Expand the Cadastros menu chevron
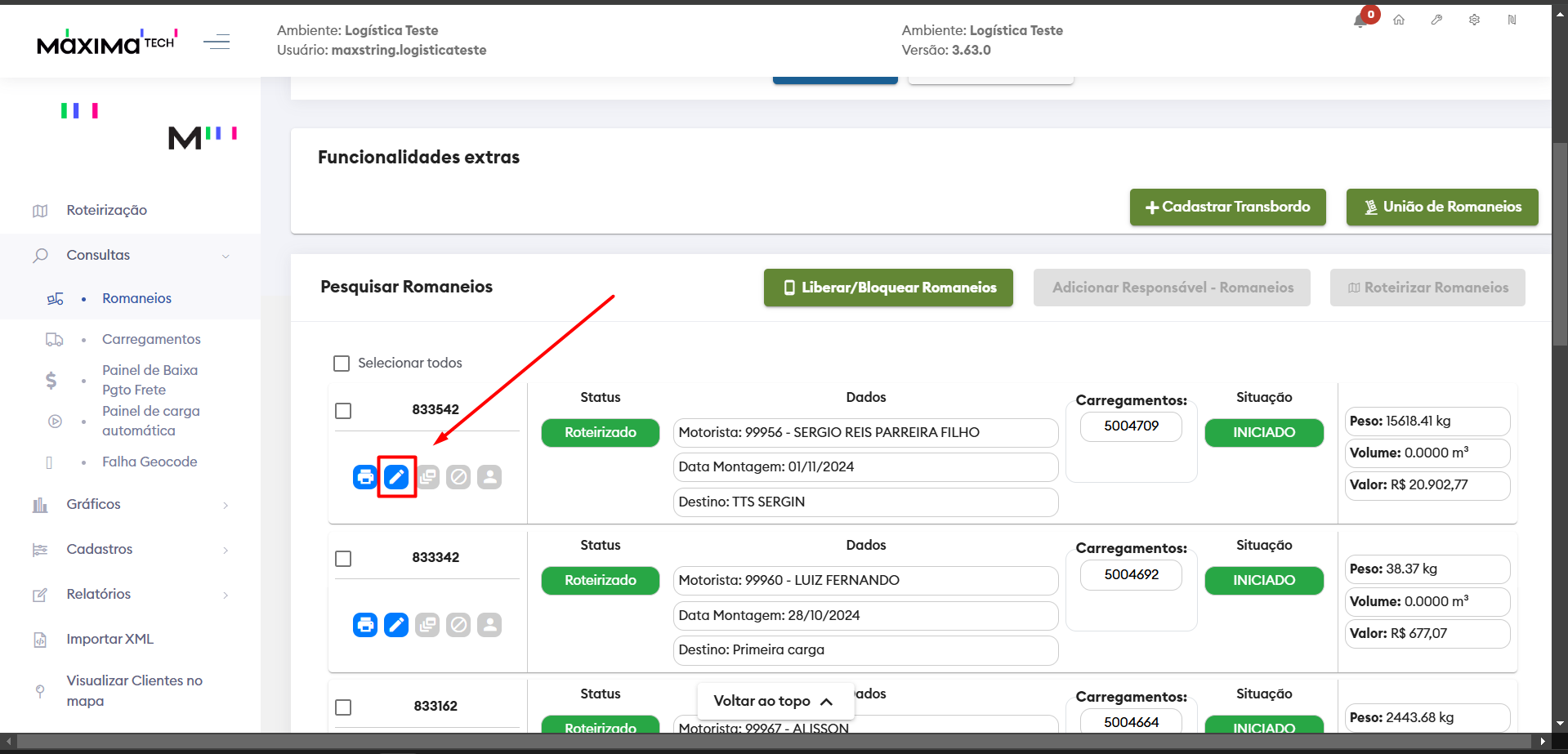The width and height of the screenshot is (1568, 754). 226,550
